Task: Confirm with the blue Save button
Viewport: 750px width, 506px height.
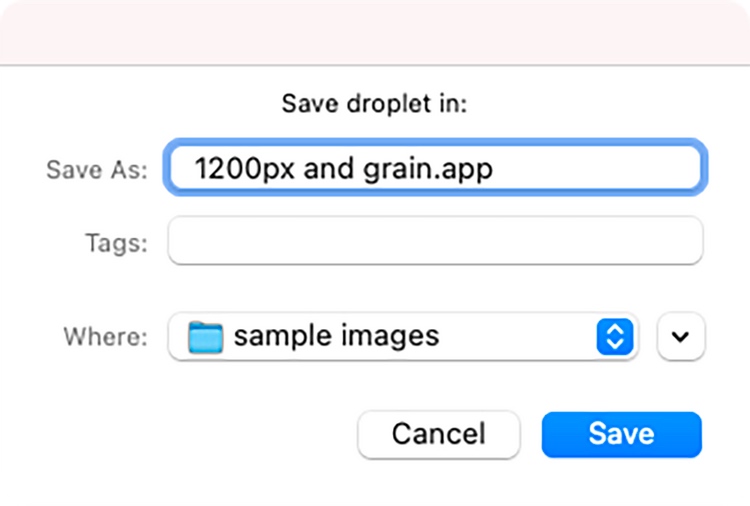Action: [621, 434]
